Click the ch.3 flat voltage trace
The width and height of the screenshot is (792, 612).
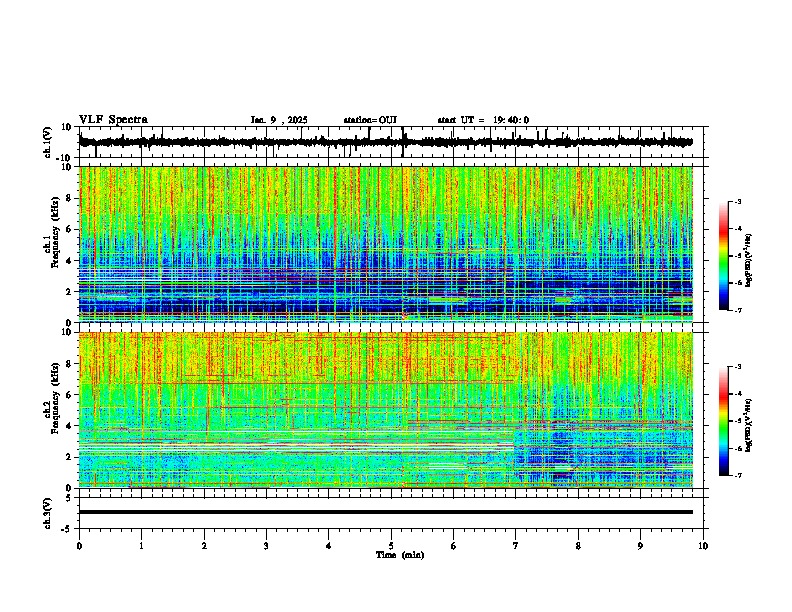386,512
